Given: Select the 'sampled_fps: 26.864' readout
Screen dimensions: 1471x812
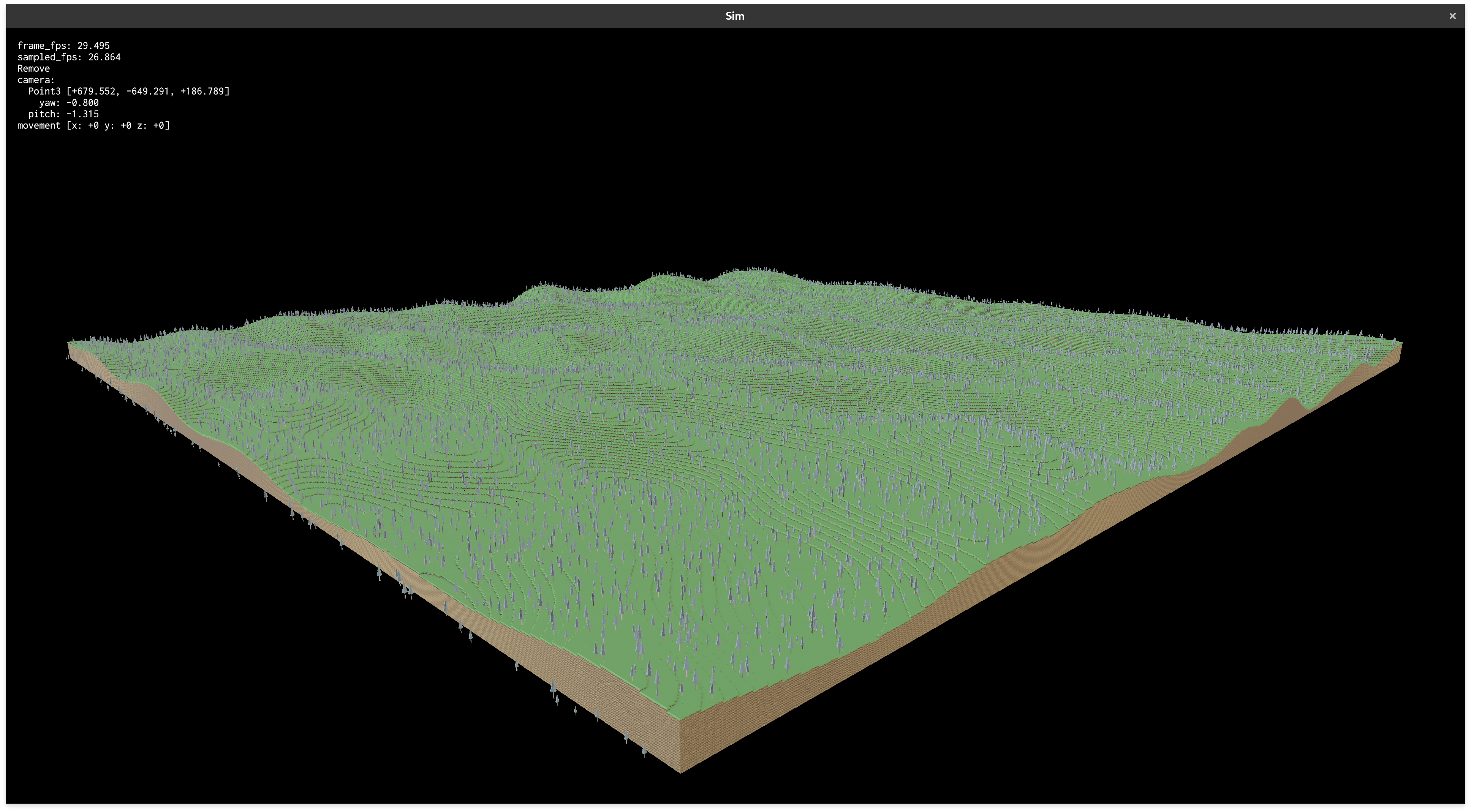Looking at the screenshot, I should click(x=69, y=57).
